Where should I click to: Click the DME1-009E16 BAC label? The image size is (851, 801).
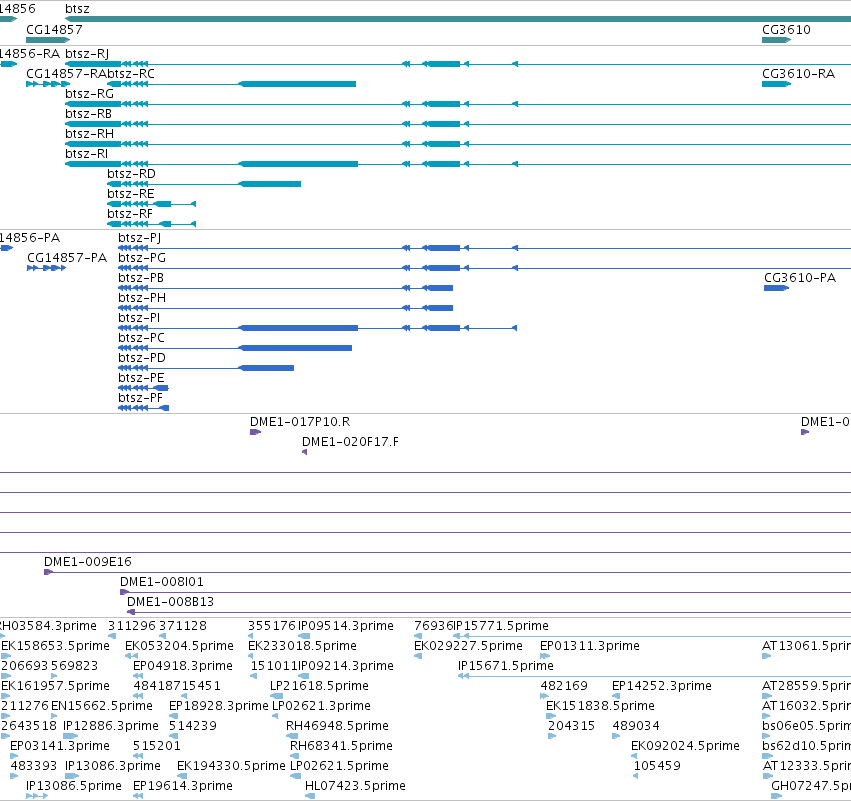(x=88, y=562)
